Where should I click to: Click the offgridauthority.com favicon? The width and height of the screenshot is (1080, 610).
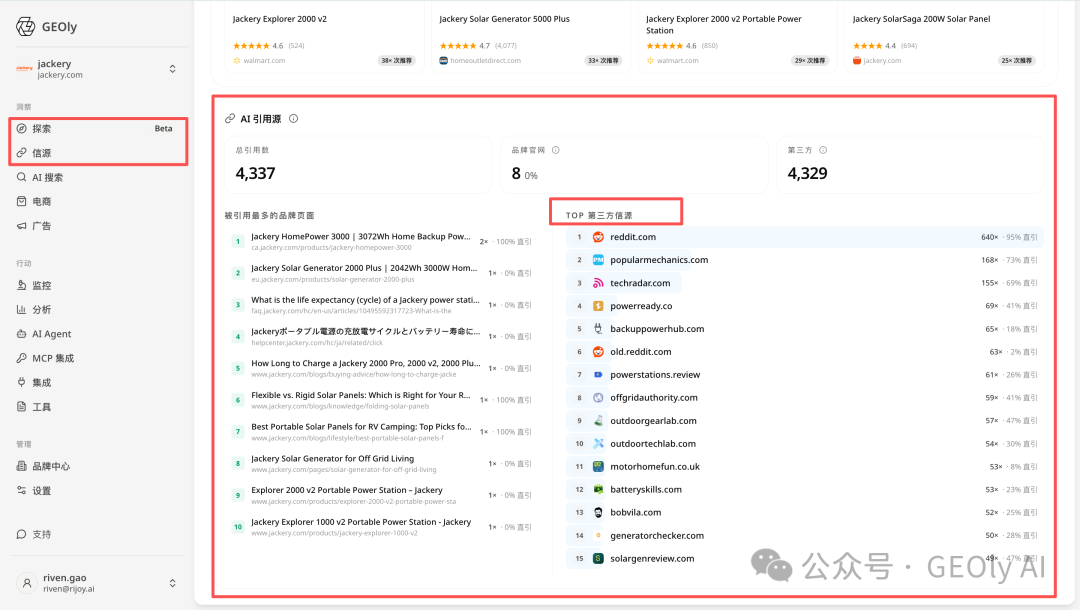tap(598, 398)
